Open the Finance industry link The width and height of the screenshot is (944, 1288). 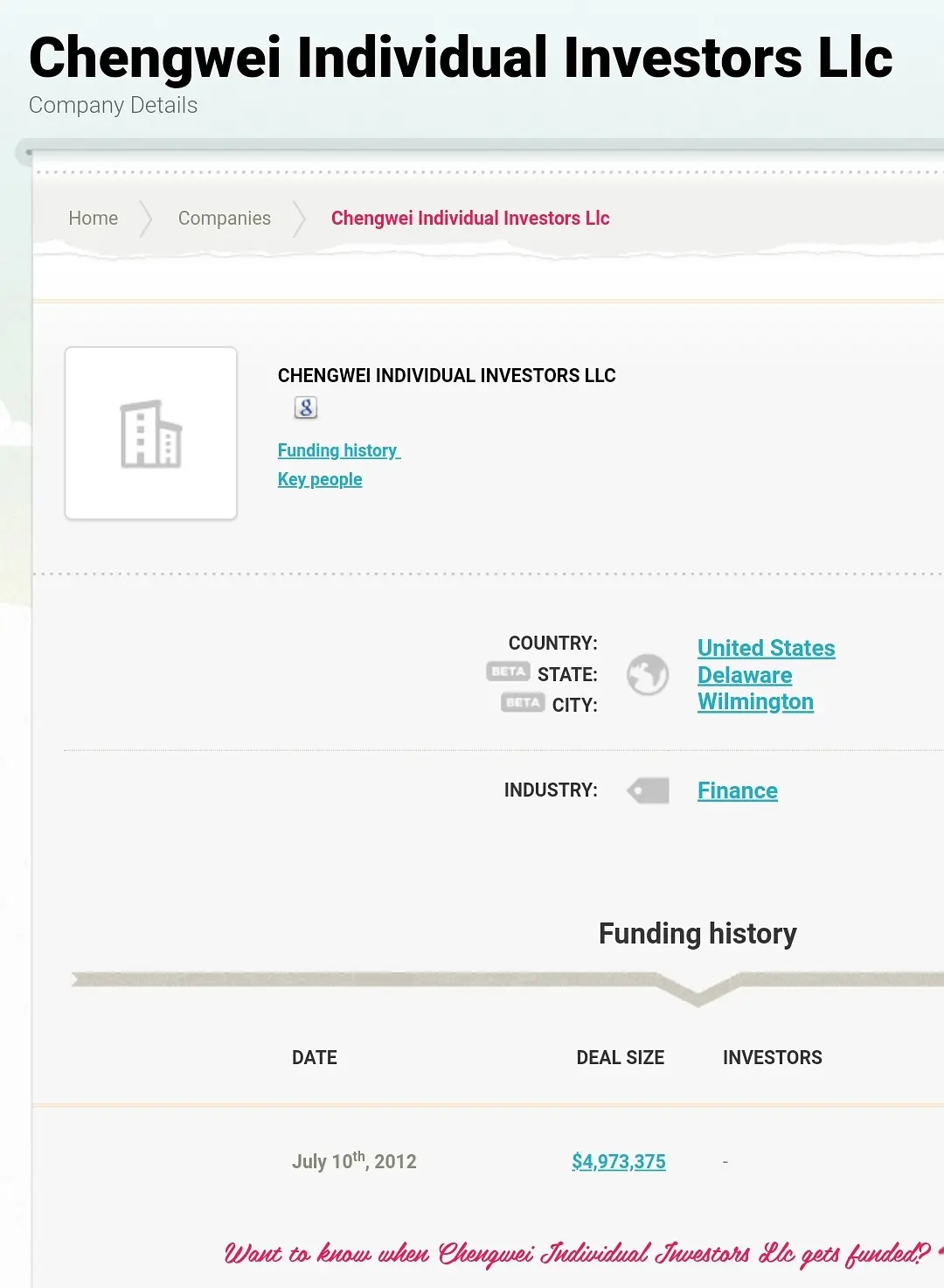737,790
